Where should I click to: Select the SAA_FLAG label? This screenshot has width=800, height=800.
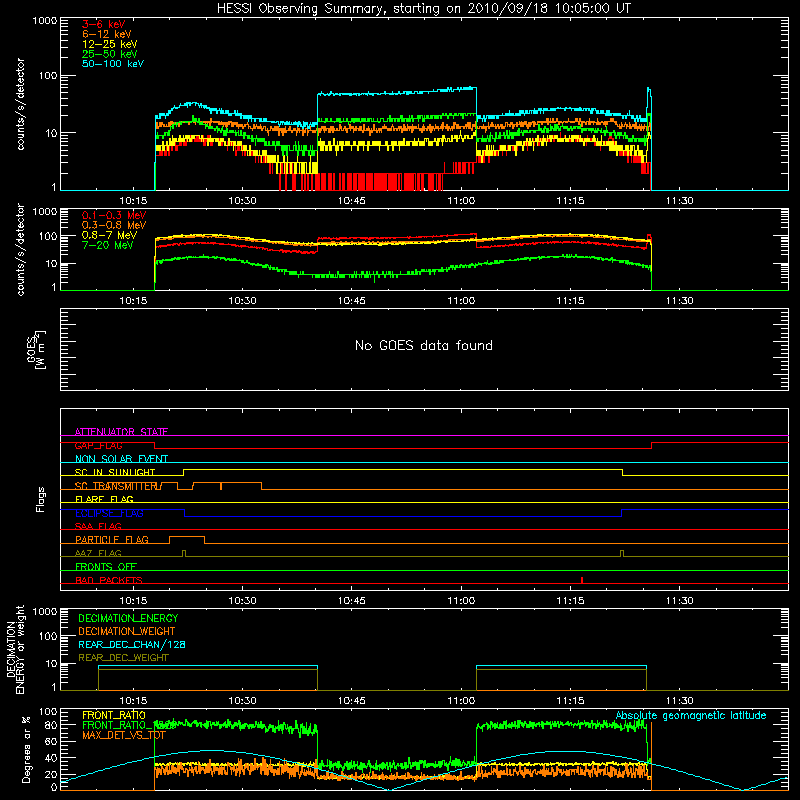[98, 526]
